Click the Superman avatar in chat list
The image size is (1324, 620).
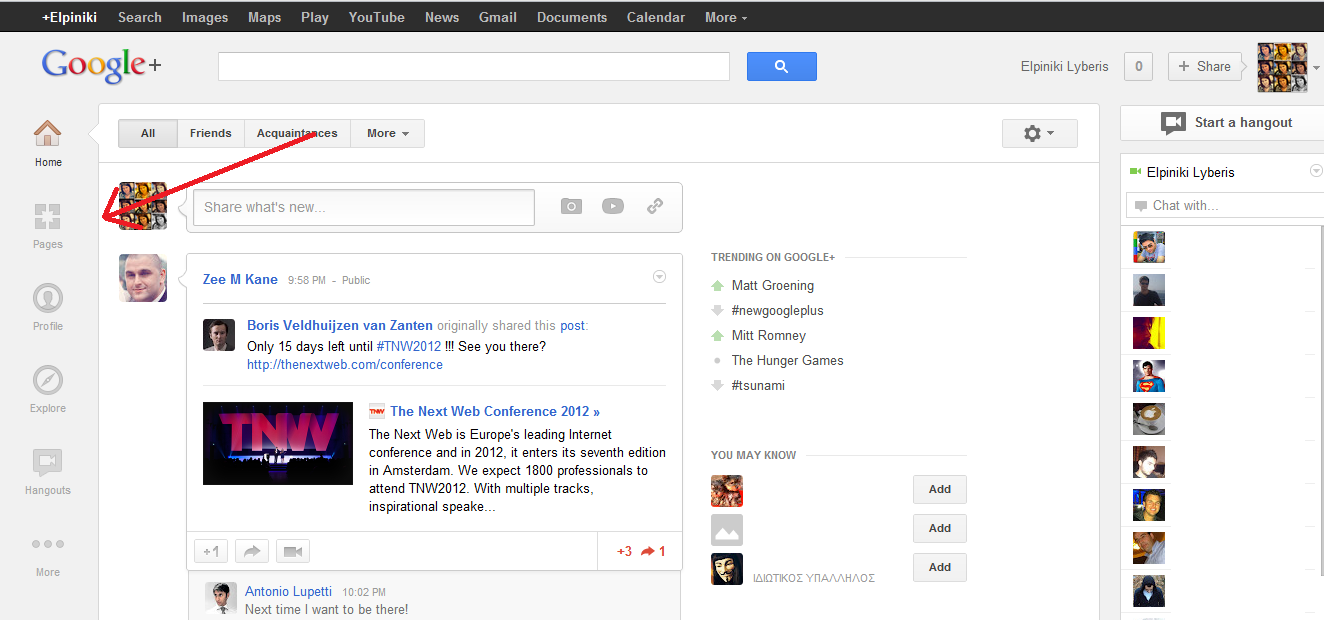[1149, 376]
